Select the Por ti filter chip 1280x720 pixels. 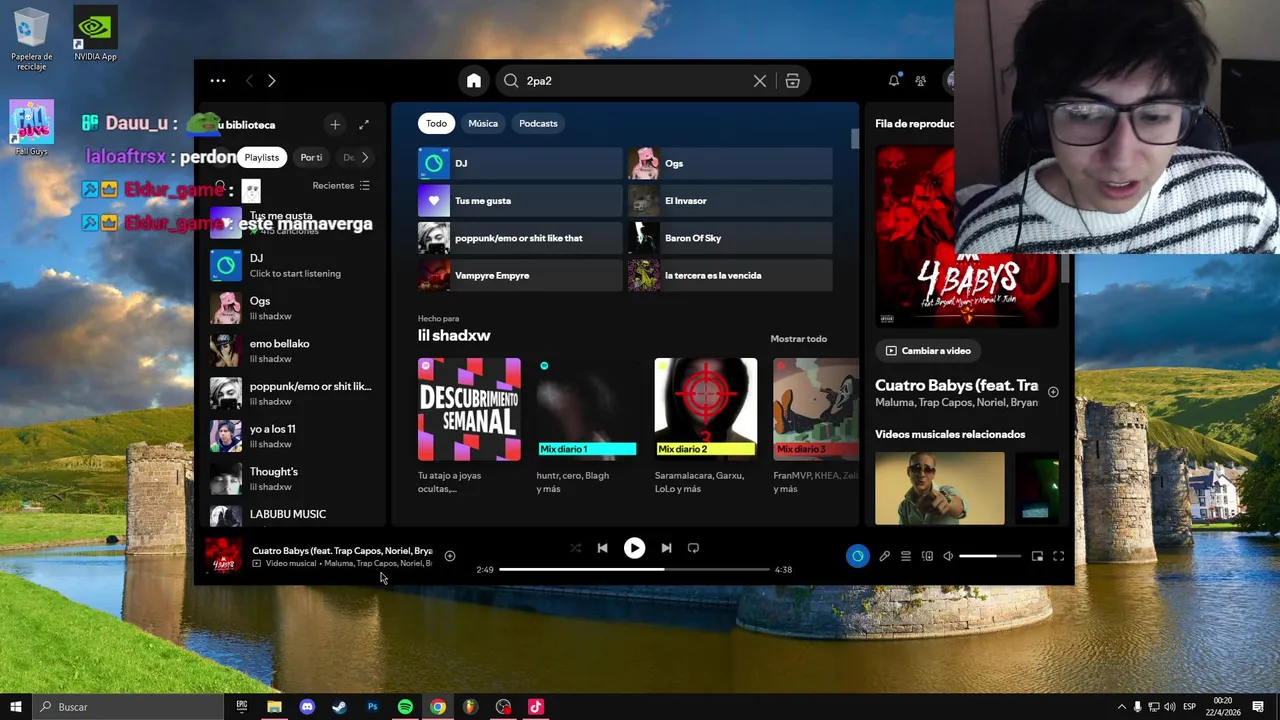click(311, 157)
